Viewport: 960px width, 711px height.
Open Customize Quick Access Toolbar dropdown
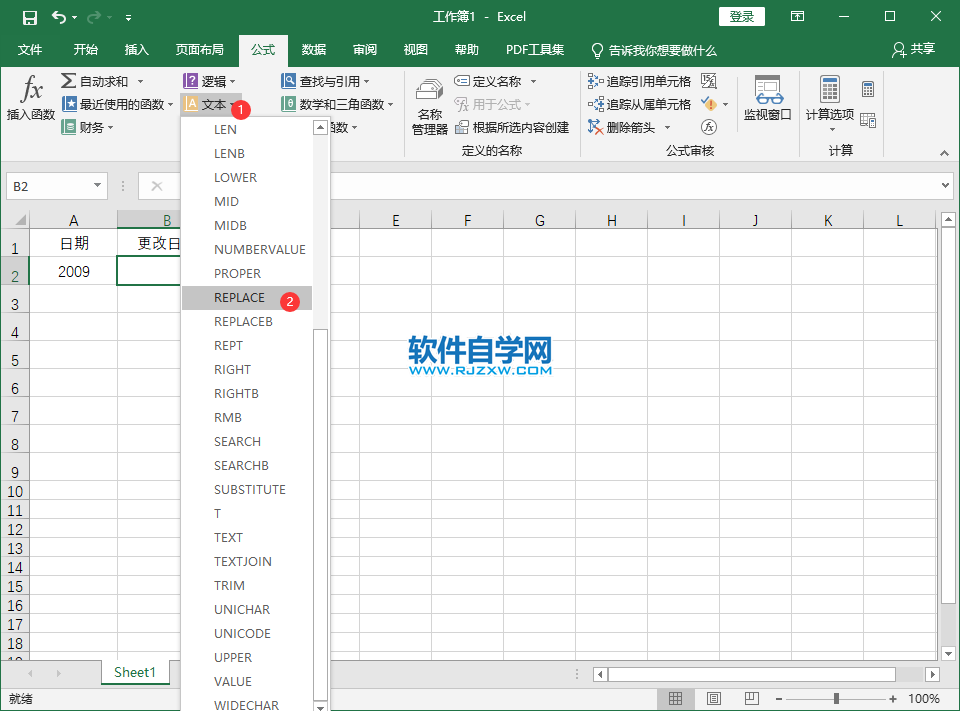coord(129,18)
